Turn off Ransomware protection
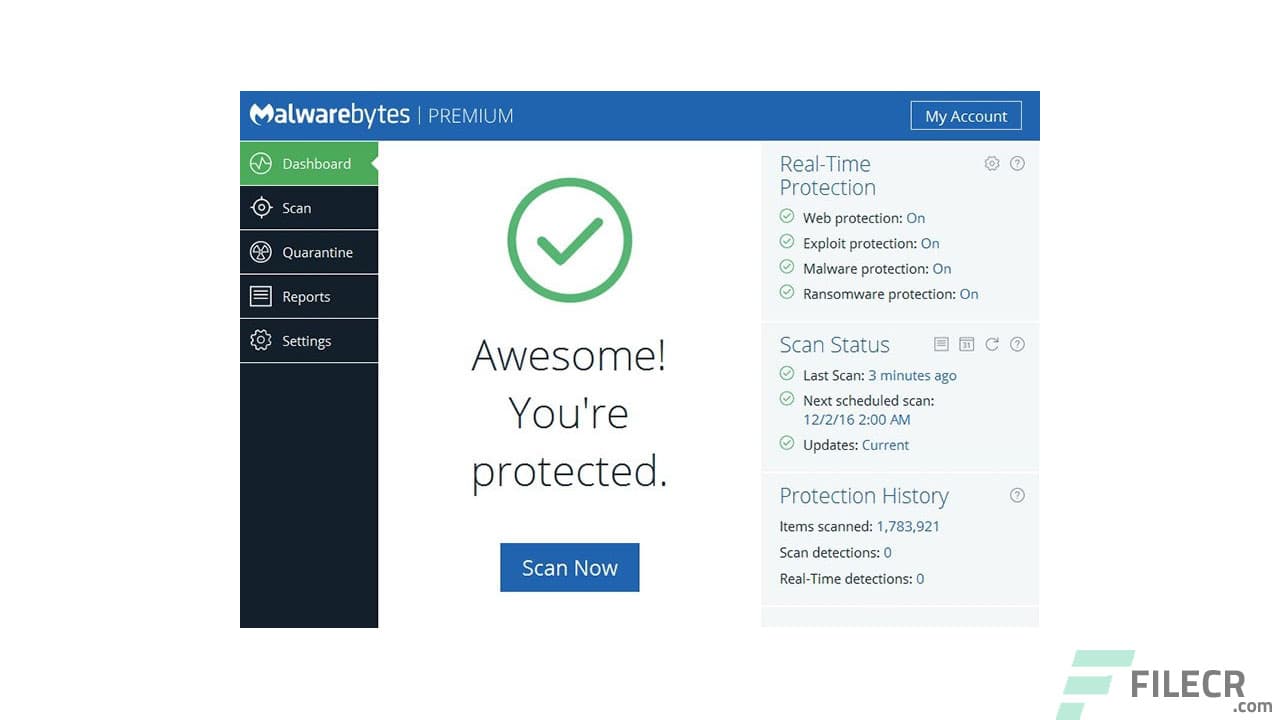This screenshot has height=720, width=1280. point(969,293)
